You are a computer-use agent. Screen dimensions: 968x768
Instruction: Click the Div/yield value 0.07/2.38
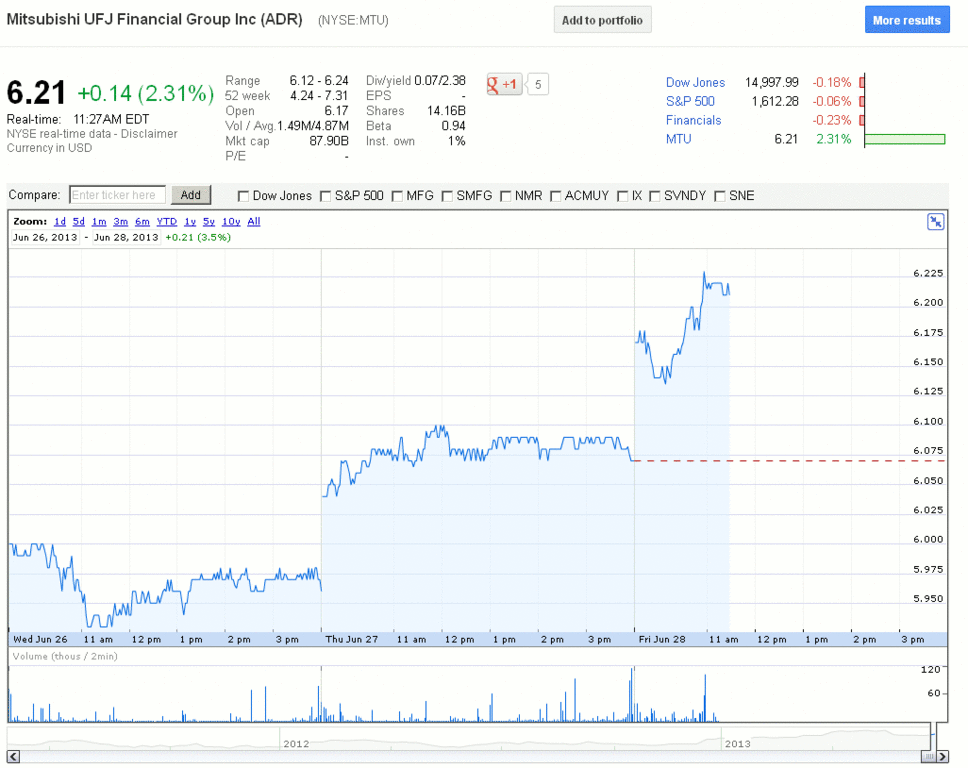click(440, 80)
